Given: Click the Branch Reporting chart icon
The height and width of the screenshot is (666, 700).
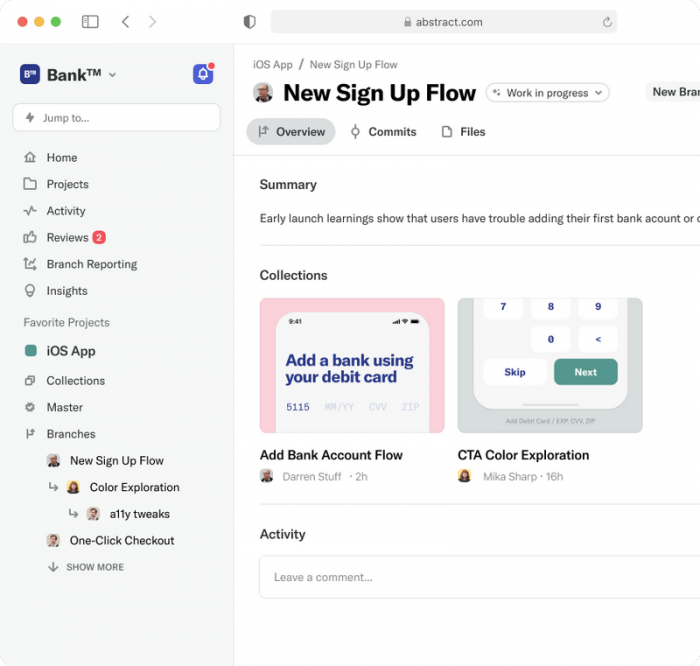Looking at the screenshot, I should (x=30, y=264).
